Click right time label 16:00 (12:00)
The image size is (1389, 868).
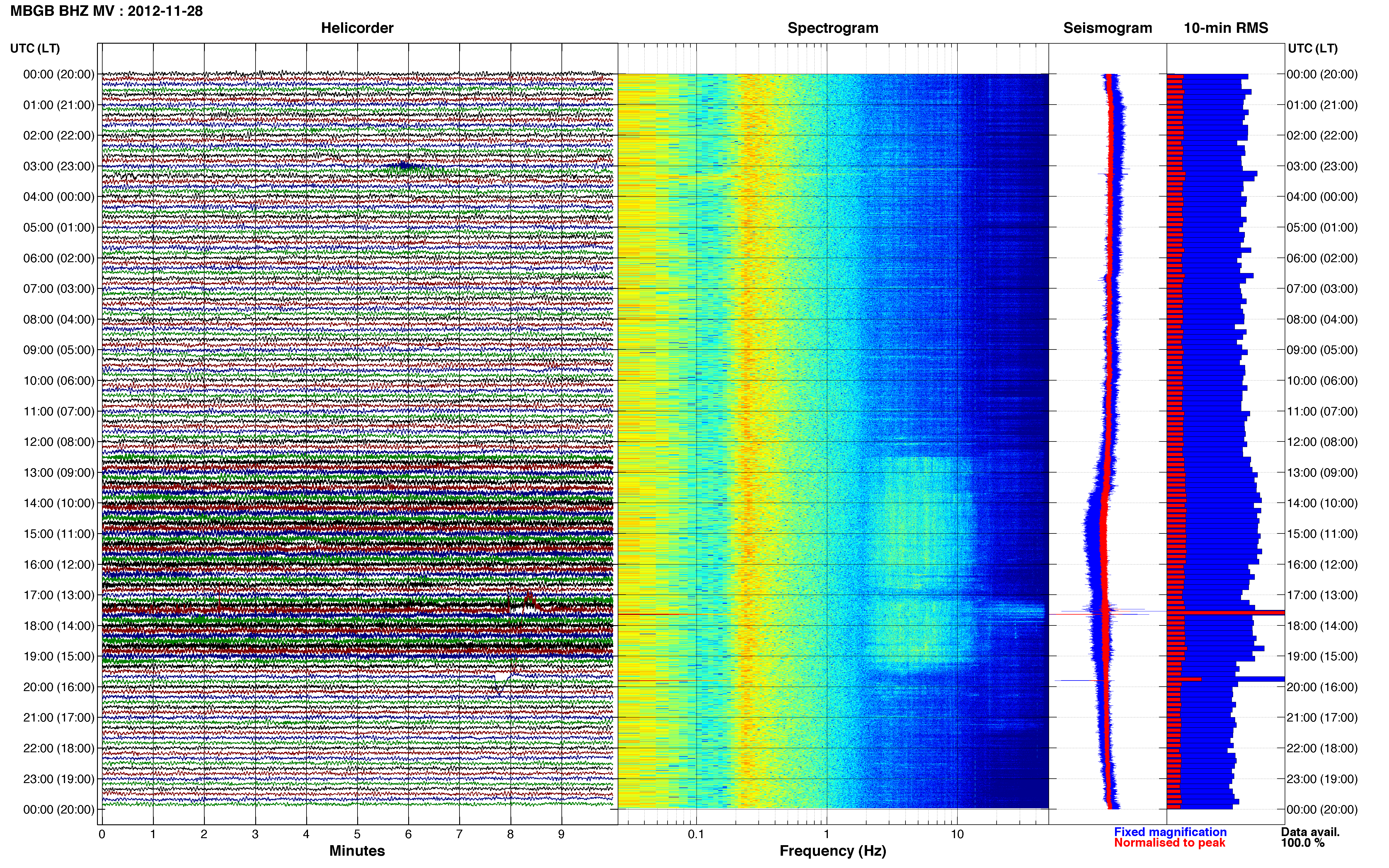1322,564
